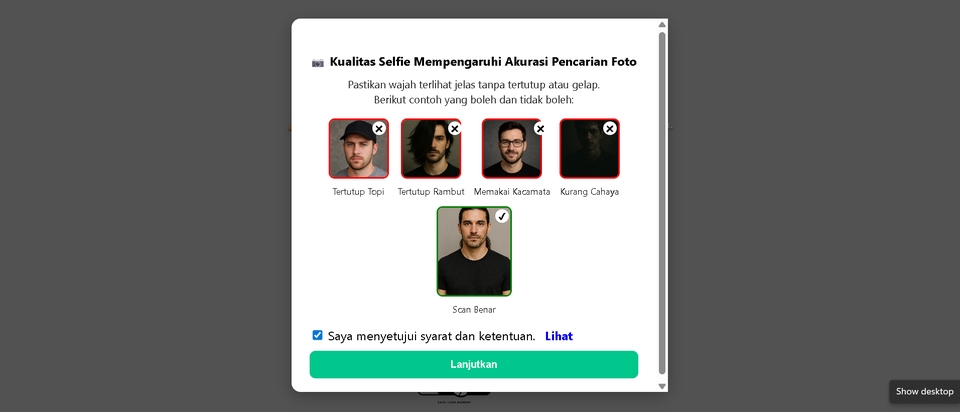
Task: Click the dialog's vertical scrollbar thumb
Action: [x=662, y=203]
